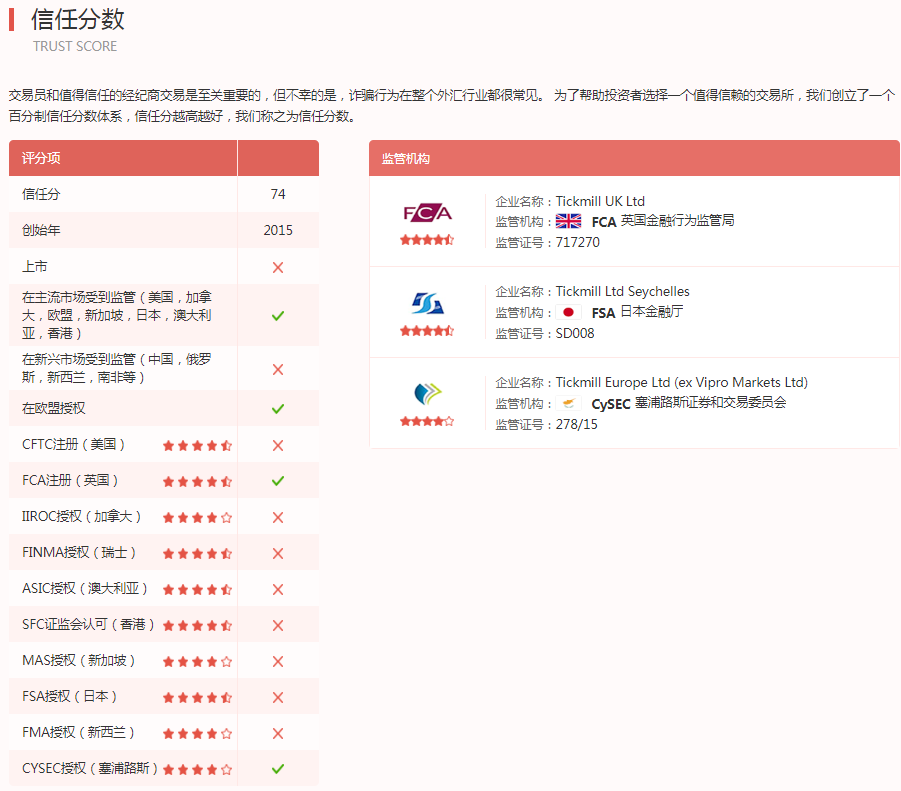Image resolution: width=901 pixels, height=791 pixels.
Task: Click the Cyprus flag icon beside CySEC
Action: (x=568, y=403)
